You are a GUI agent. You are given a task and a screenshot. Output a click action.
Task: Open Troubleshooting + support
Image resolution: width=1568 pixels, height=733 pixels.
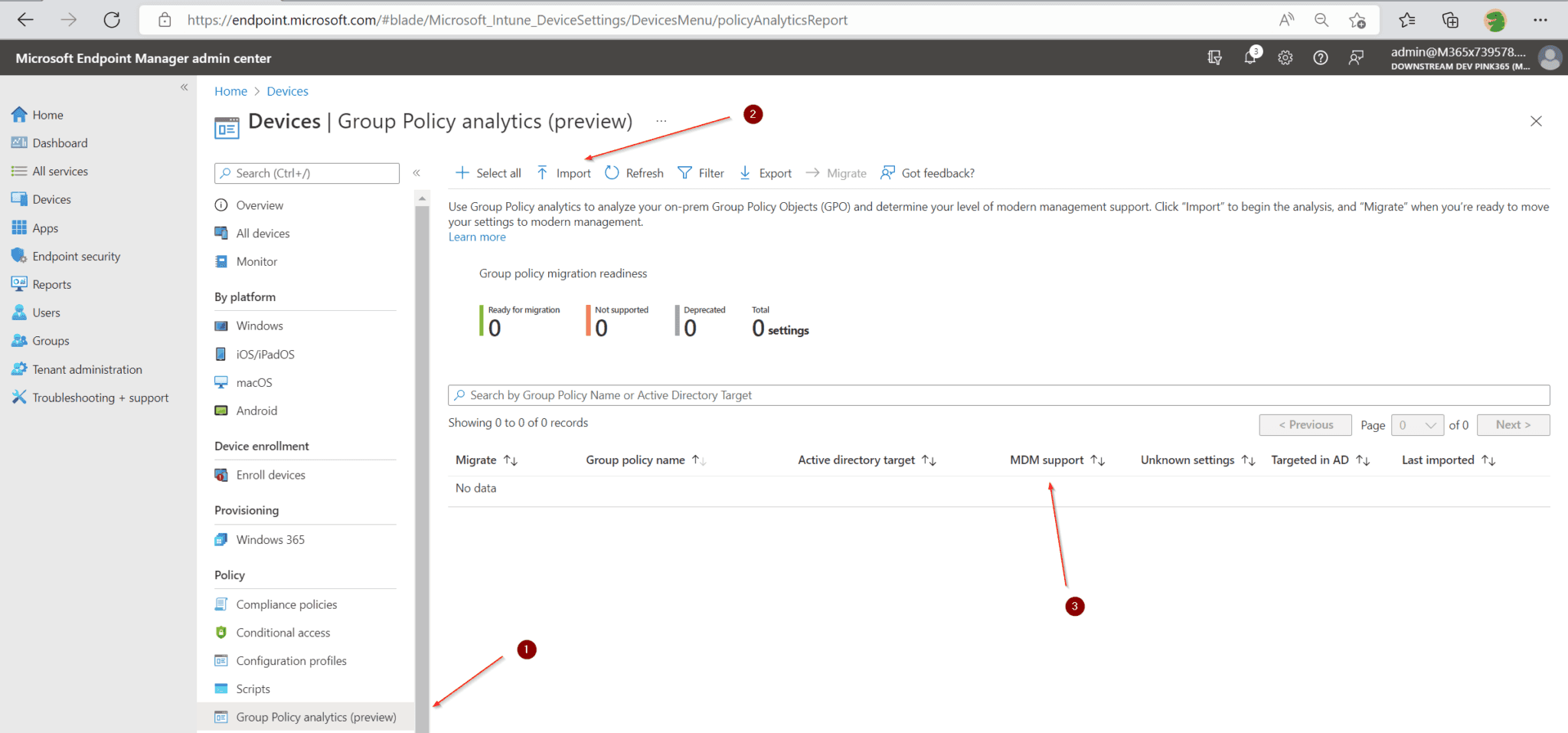coord(100,397)
